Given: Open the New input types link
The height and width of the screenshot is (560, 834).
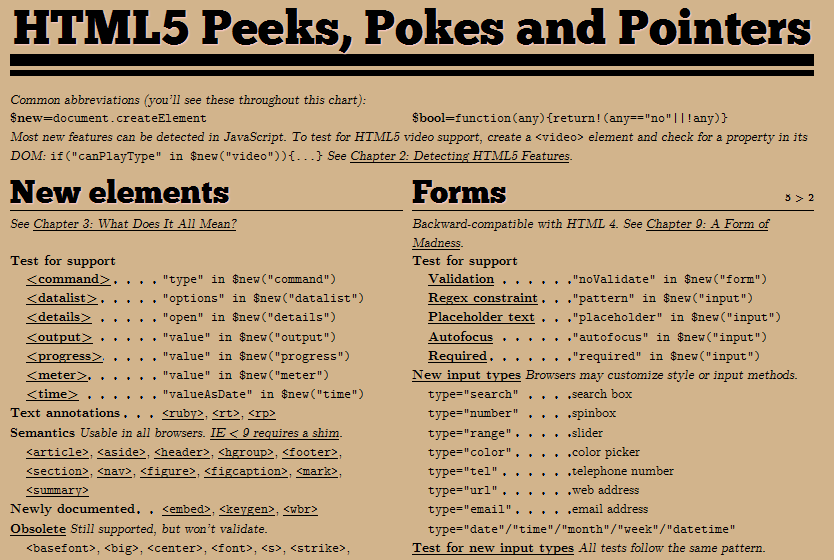Looking at the screenshot, I should coord(466,375).
